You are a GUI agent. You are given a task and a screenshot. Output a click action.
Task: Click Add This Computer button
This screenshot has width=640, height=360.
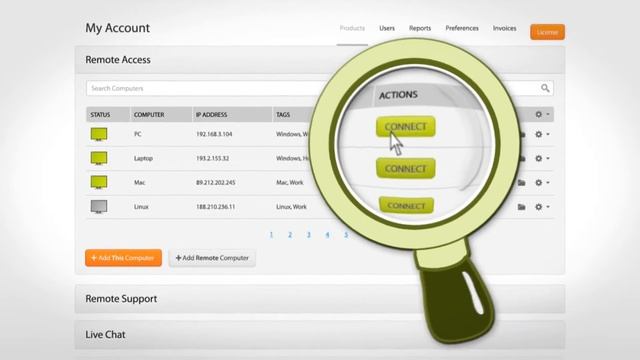click(123, 258)
